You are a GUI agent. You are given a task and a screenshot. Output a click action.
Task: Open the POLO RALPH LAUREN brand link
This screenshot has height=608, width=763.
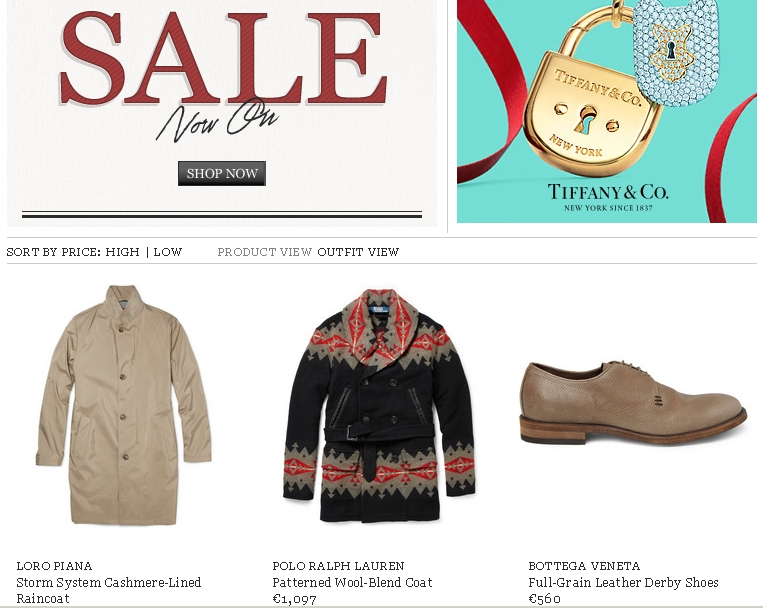338,566
